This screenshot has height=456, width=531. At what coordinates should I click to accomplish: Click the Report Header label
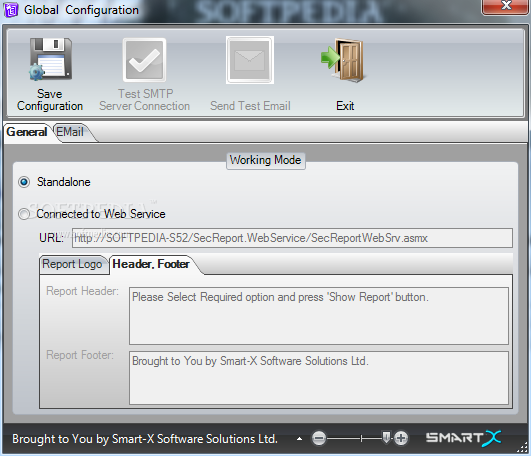[82, 291]
